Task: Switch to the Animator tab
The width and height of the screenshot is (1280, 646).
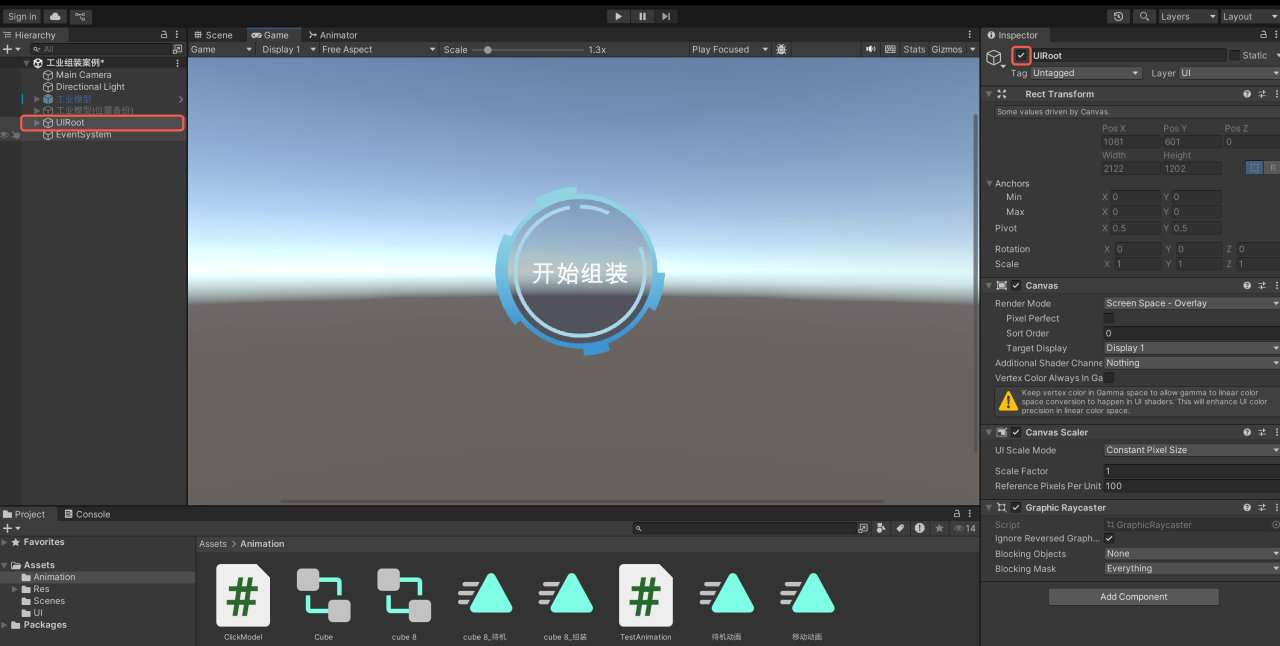Action: click(333, 35)
